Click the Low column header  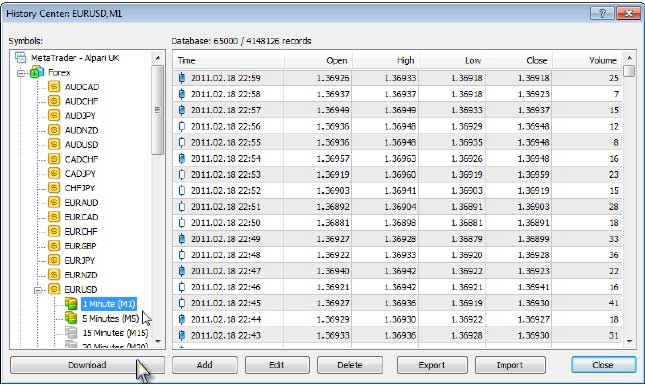click(452, 60)
